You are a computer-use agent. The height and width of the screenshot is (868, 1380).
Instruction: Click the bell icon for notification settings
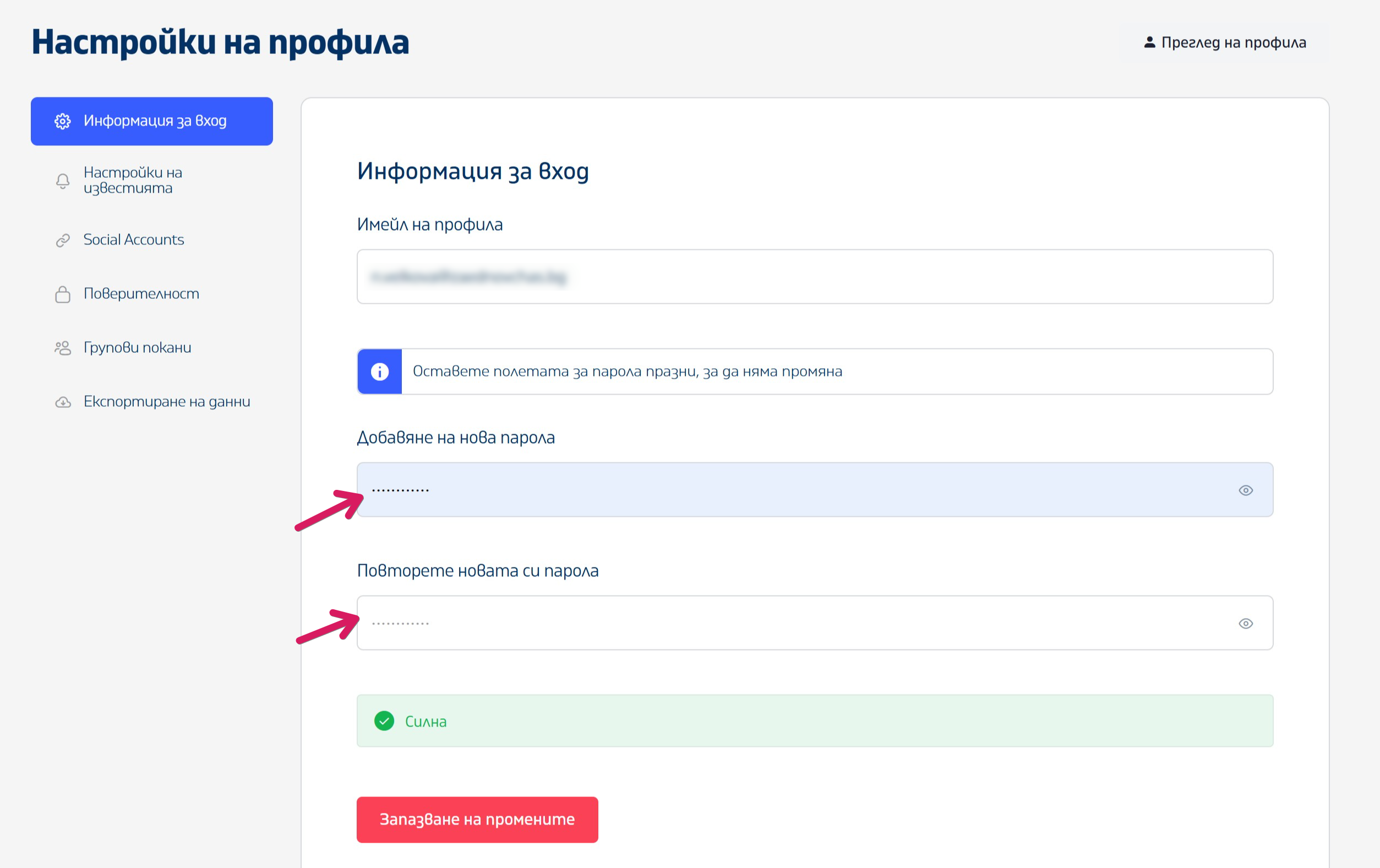pos(62,181)
